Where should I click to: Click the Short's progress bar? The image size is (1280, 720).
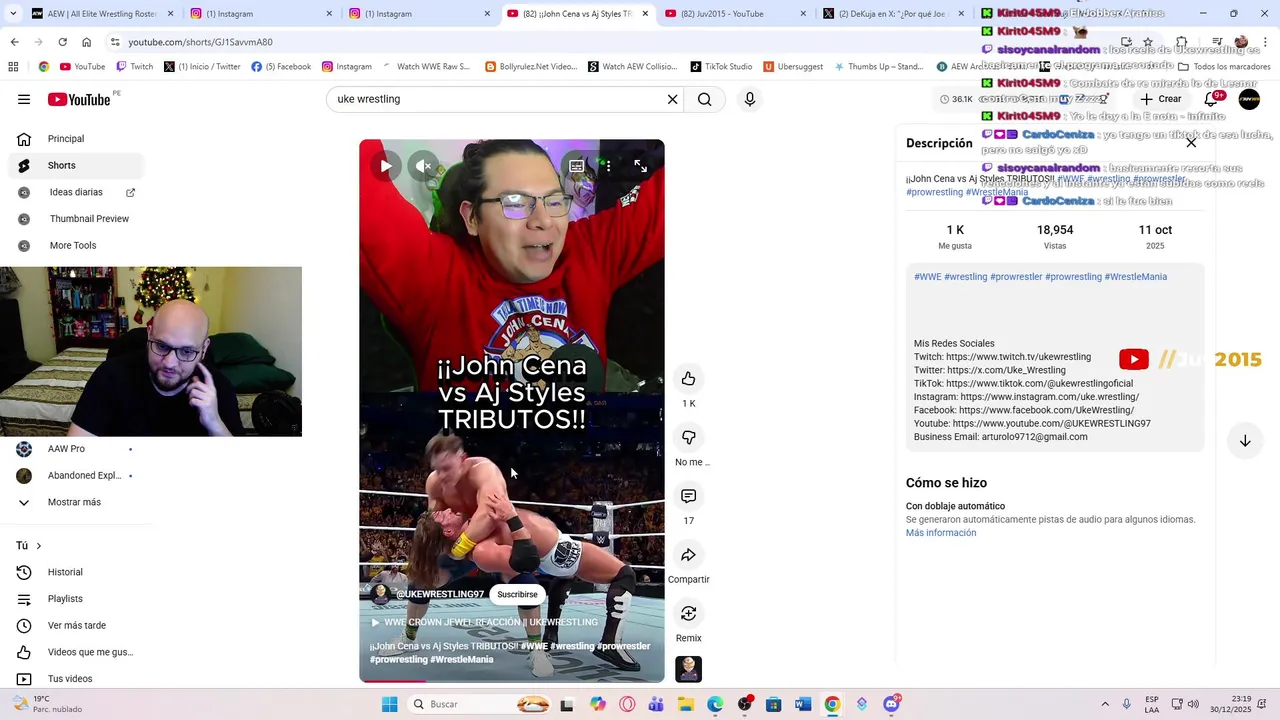point(512,681)
